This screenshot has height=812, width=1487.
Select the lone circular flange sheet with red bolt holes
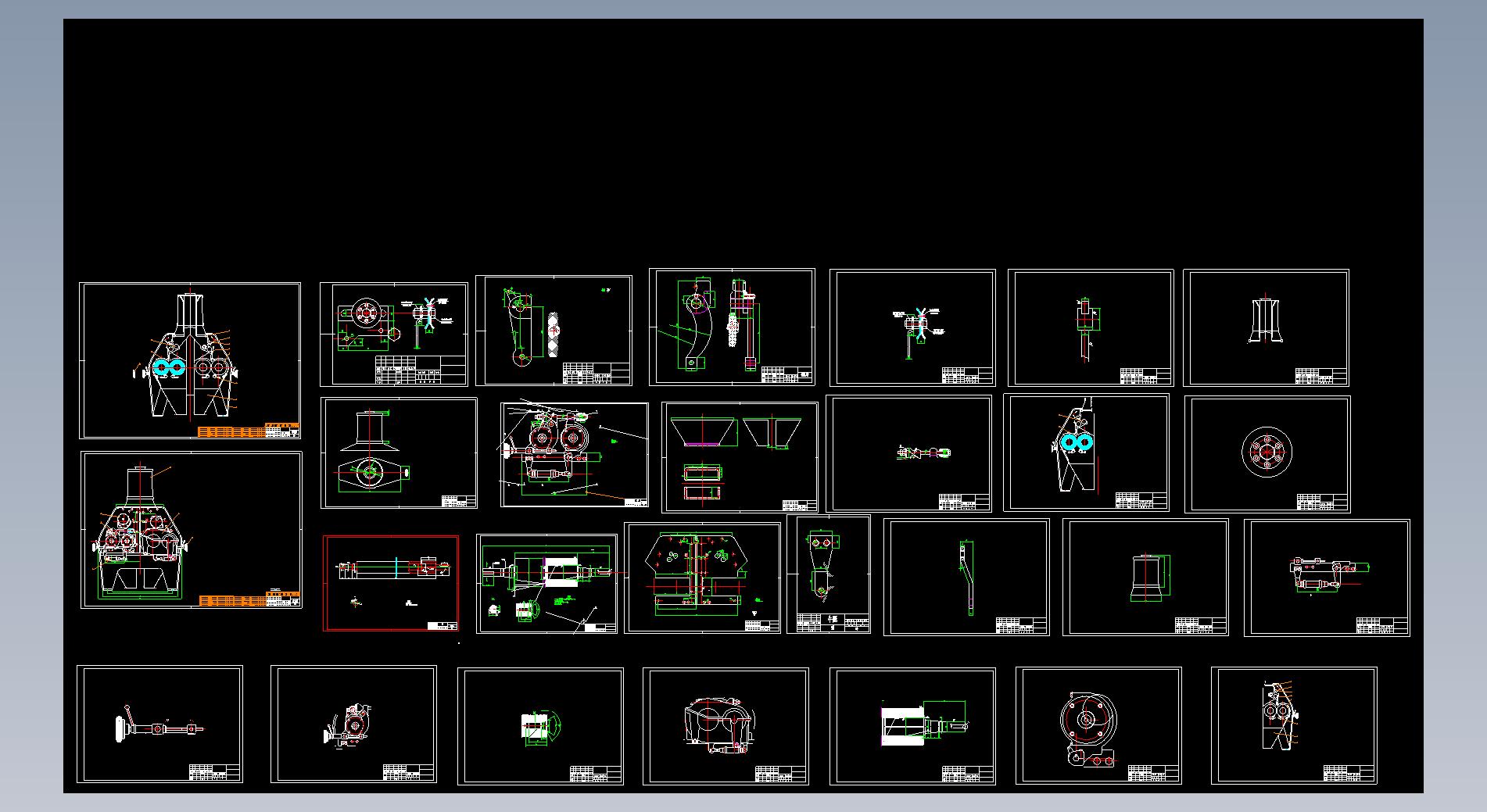click(x=1267, y=454)
